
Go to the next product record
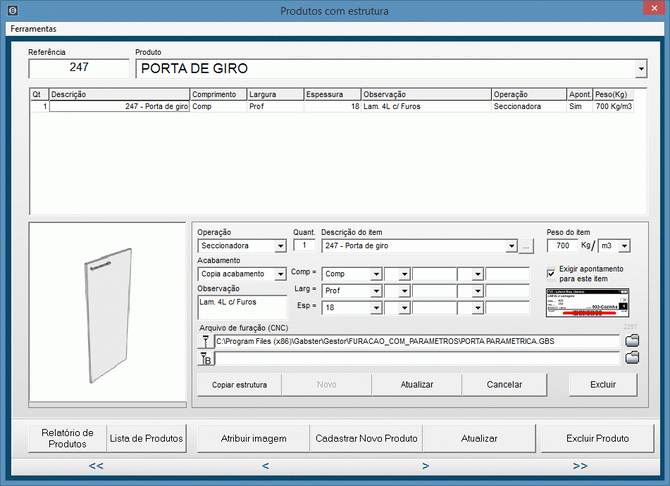[x=425, y=465]
